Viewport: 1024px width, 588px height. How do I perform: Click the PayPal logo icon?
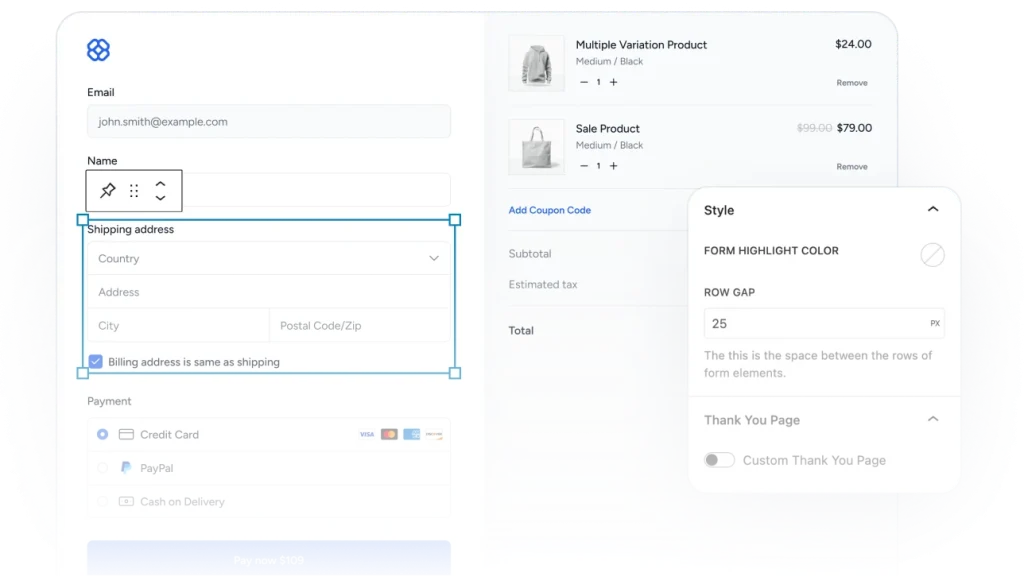[x=126, y=468]
